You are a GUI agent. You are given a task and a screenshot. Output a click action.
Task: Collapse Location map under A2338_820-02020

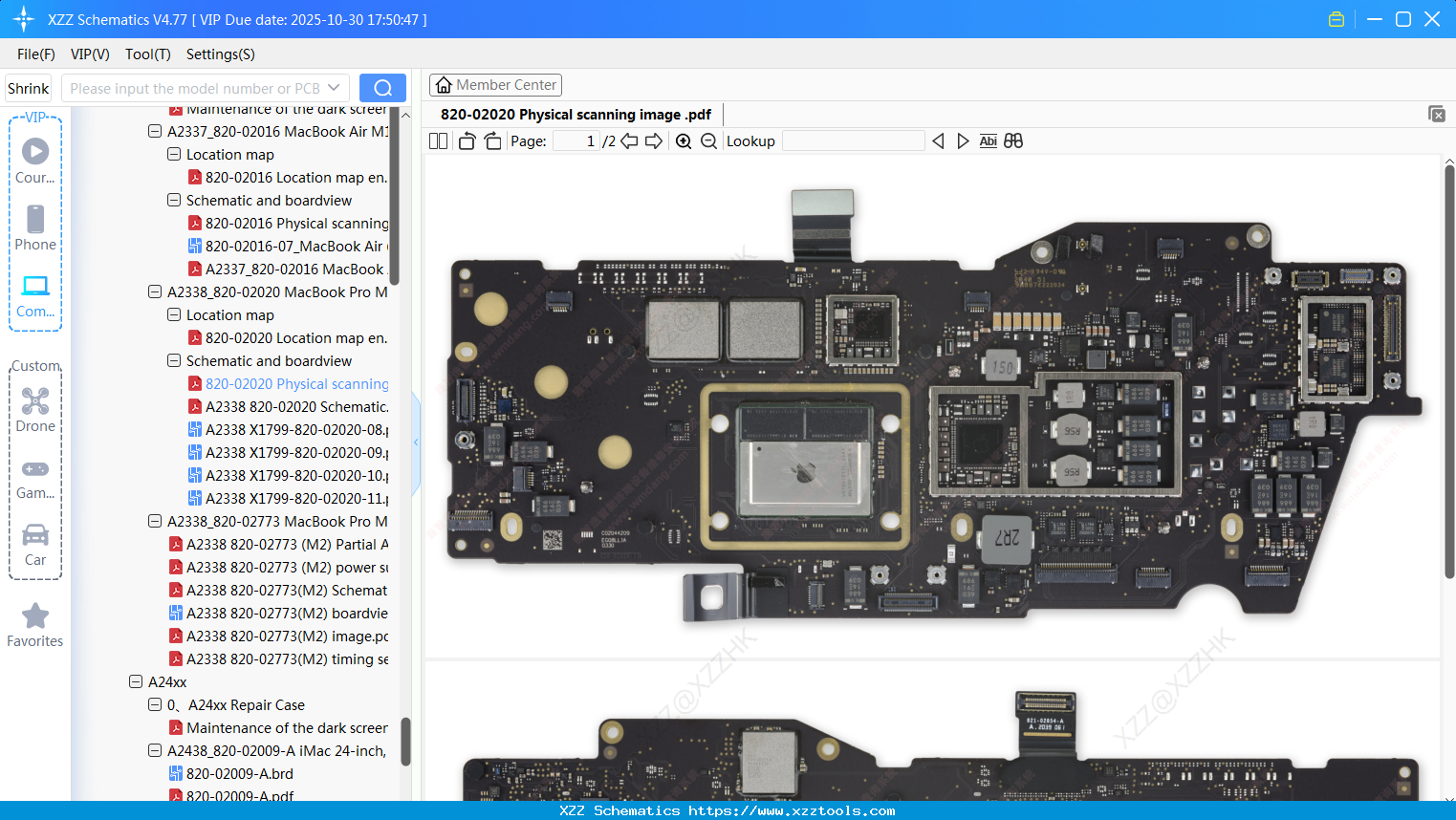pos(174,314)
